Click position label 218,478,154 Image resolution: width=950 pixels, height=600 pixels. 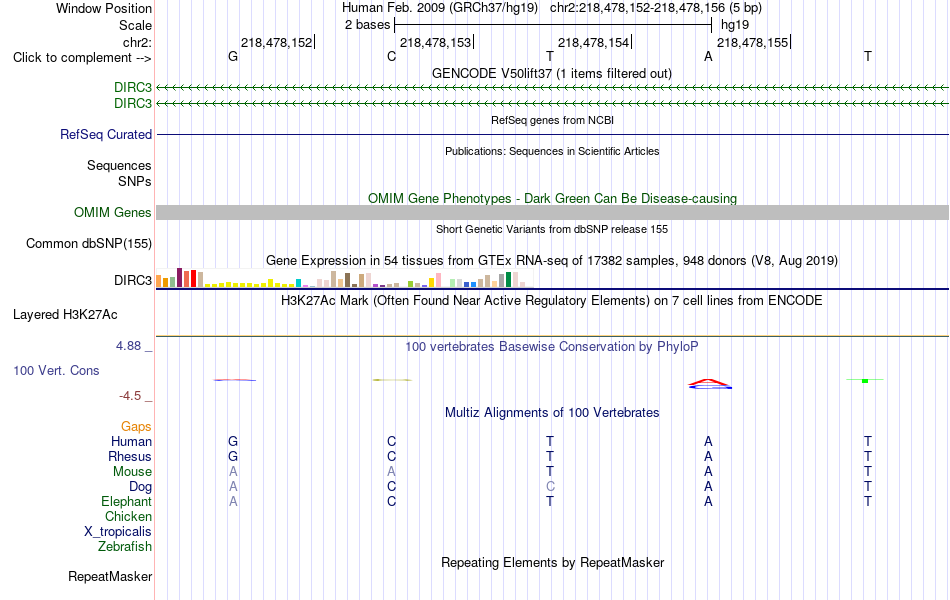593,42
